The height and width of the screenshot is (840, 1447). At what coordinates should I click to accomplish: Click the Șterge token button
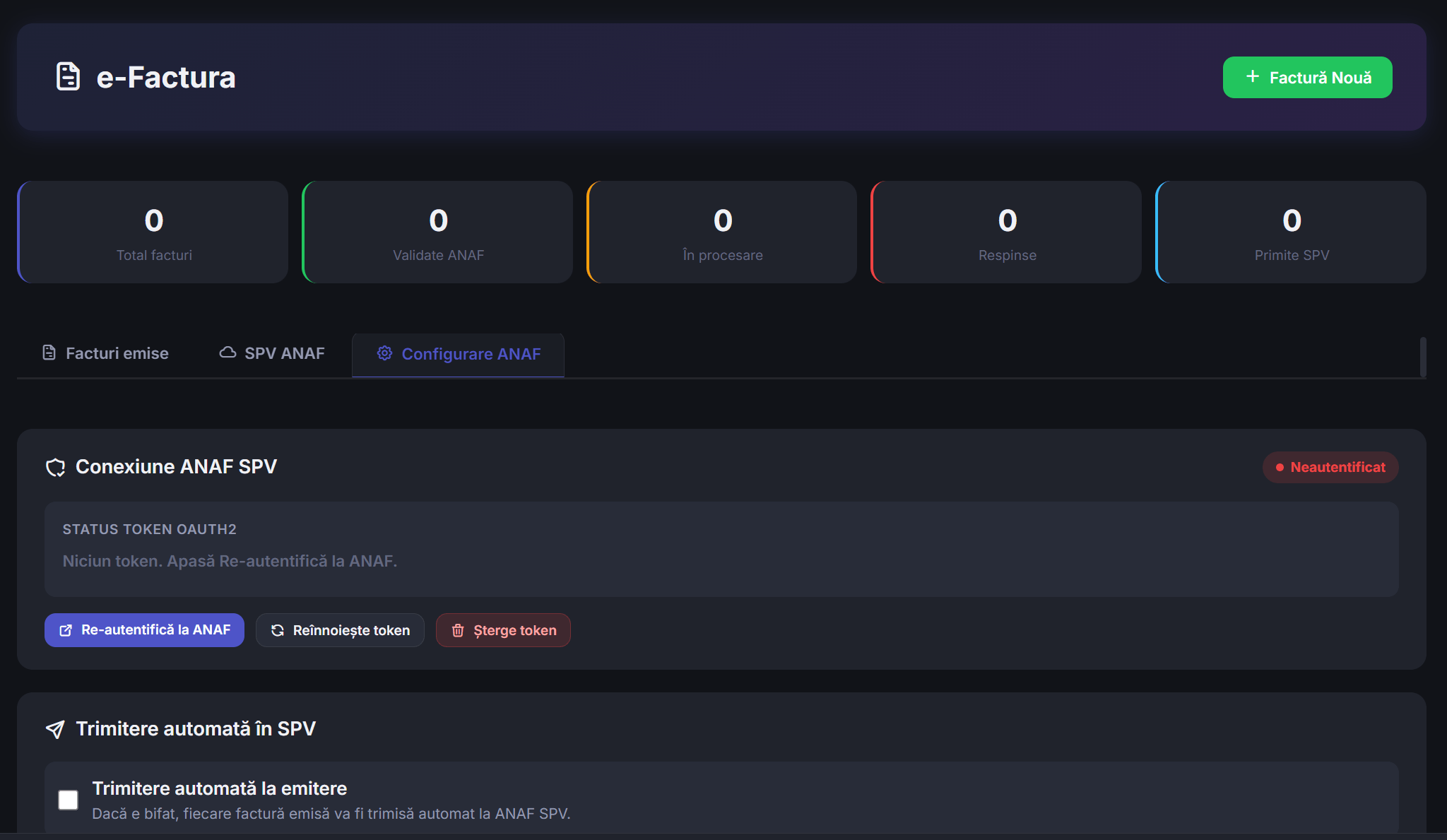click(503, 630)
